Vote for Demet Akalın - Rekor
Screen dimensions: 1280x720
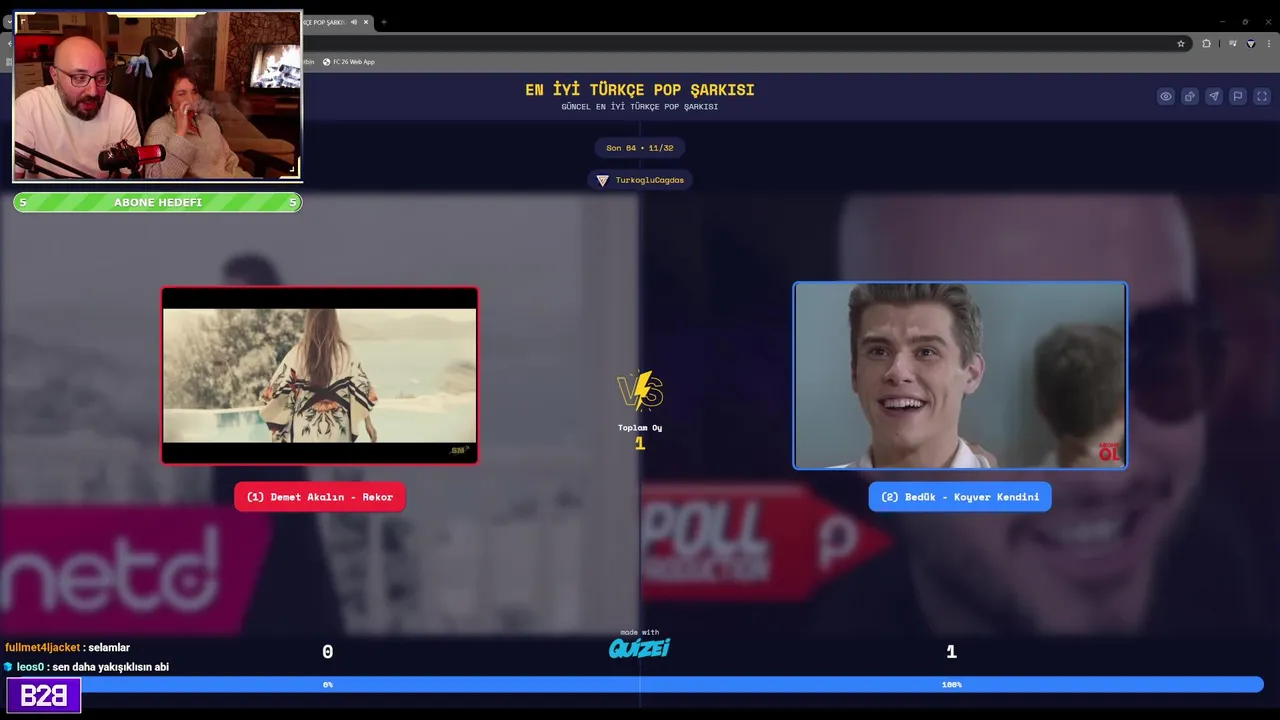tap(320, 497)
